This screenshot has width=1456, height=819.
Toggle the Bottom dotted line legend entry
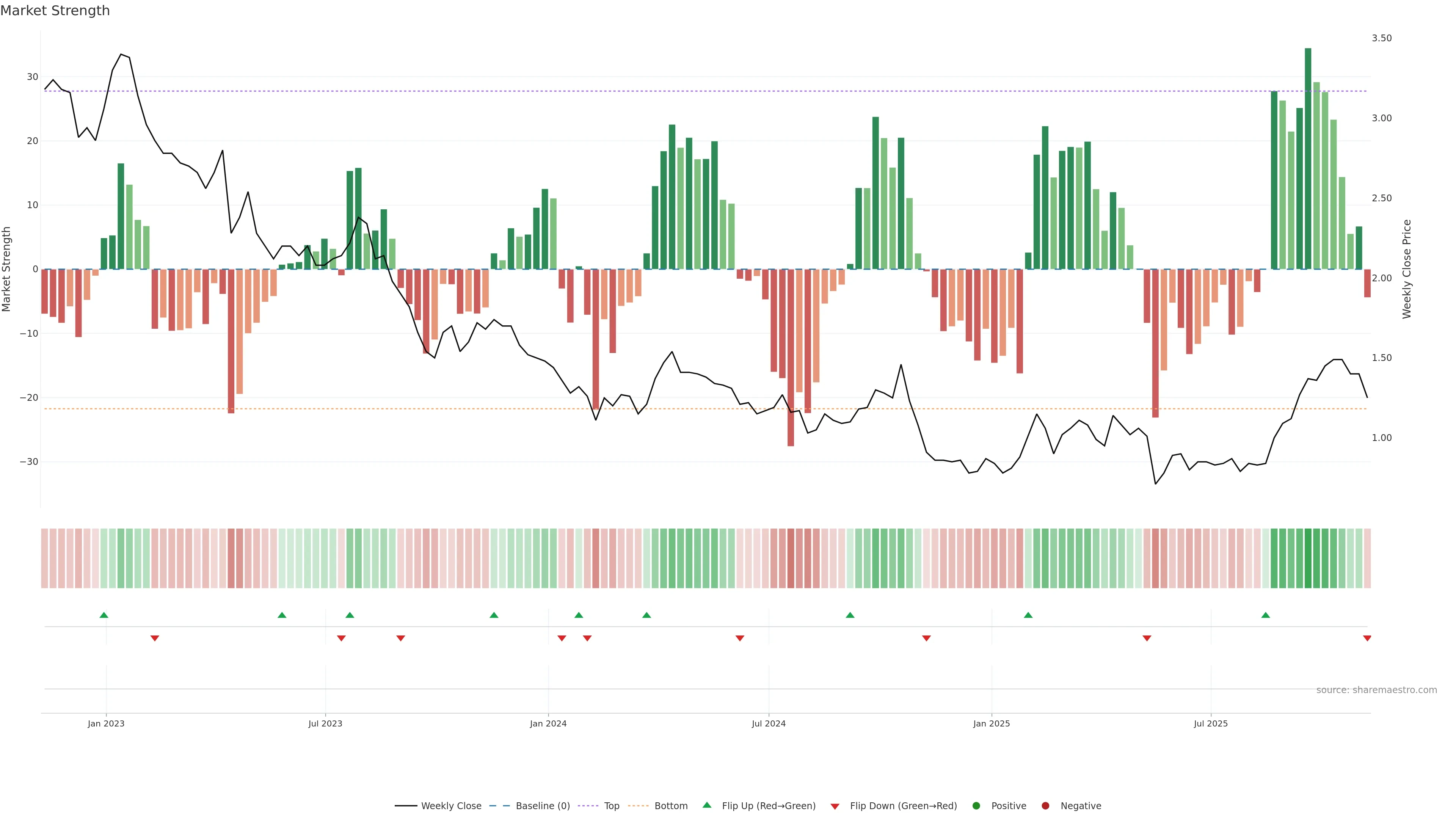coord(670,806)
